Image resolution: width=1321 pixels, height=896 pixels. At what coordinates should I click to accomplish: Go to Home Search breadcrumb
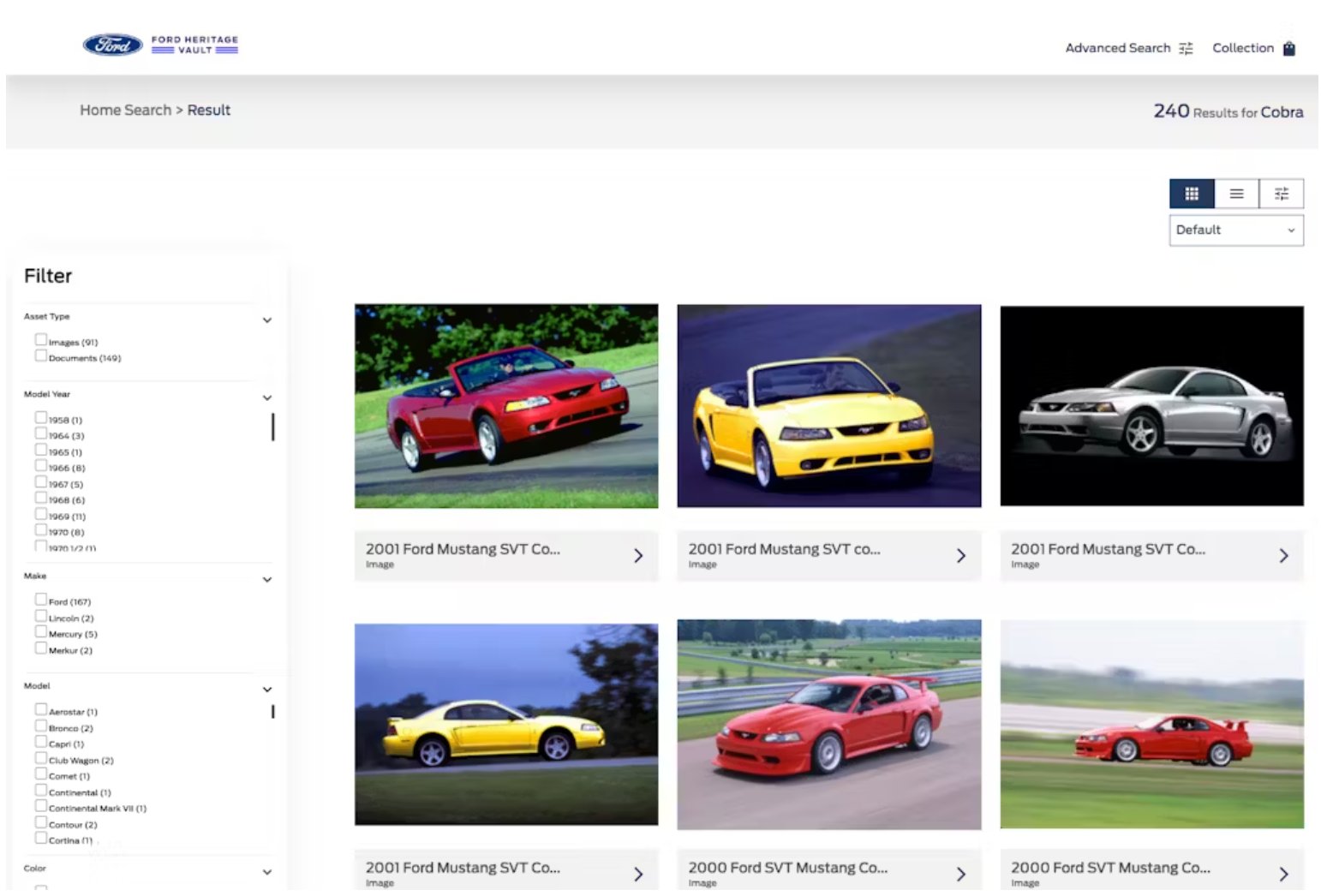point(126,111)
